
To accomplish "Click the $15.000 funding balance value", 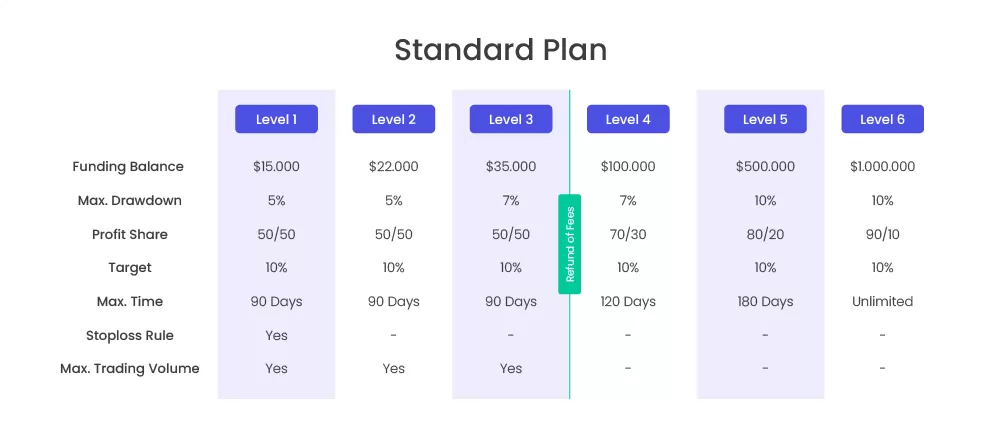I will tap(276, 167).
